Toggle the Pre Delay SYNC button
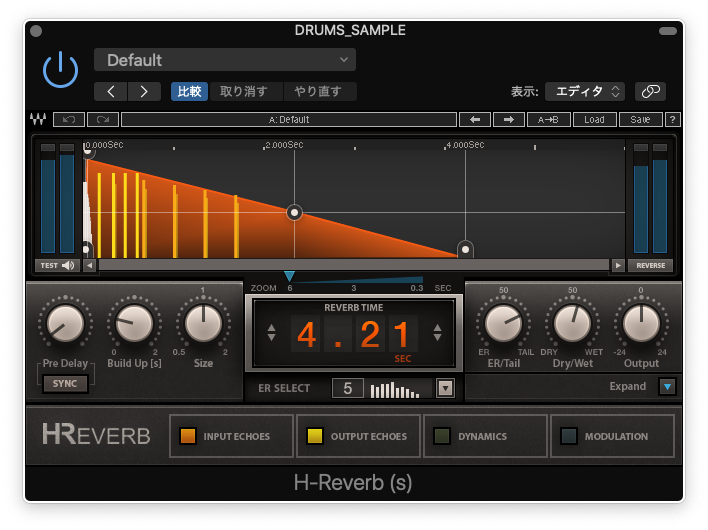Screen dimensions: 708x530 pos(65,384)
